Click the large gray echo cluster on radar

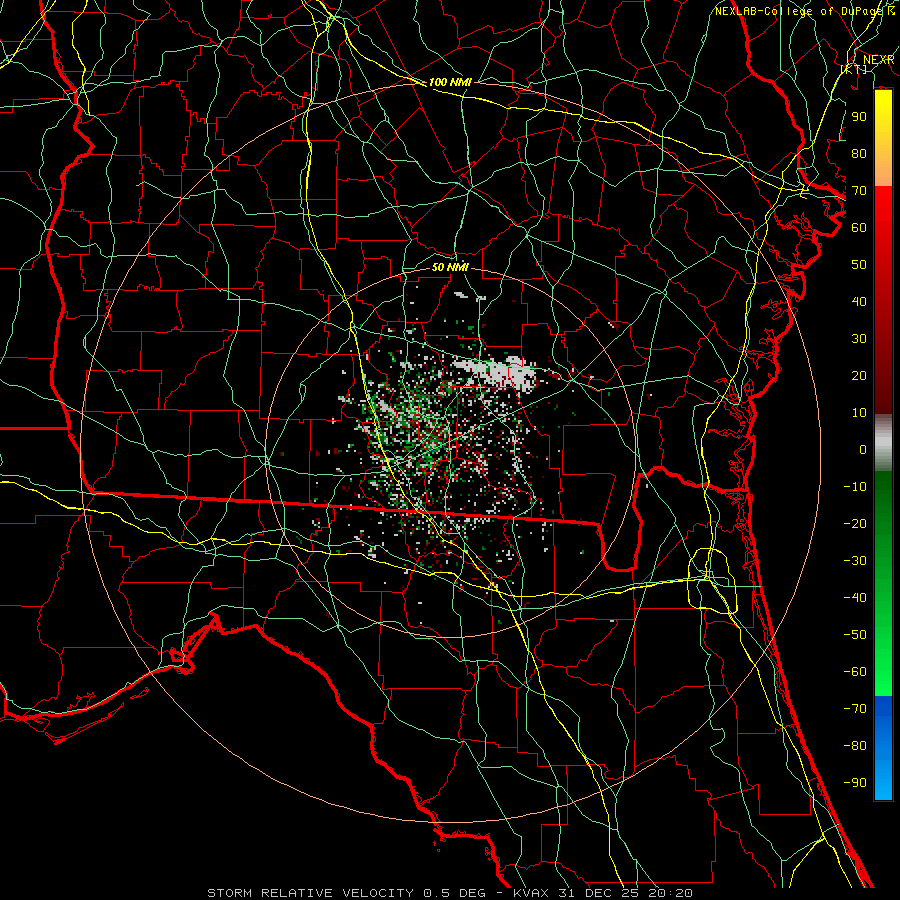pyautogui.click(x=498, y=372)
